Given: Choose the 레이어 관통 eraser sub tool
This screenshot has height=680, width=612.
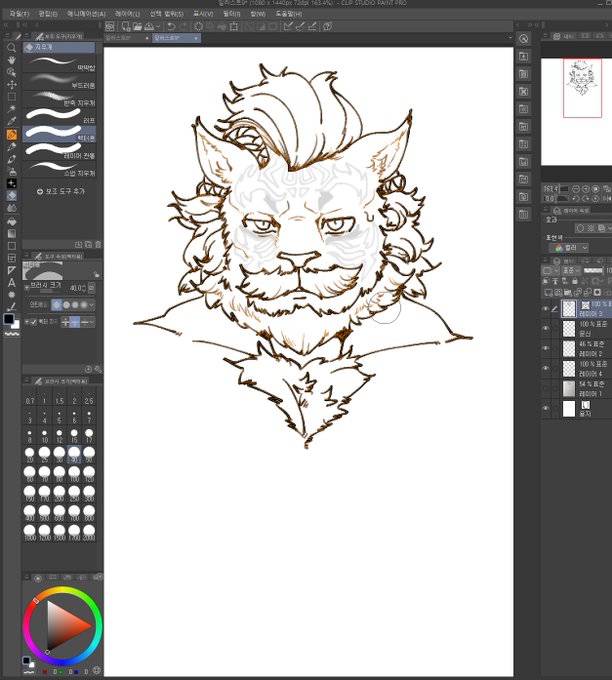Looking at the screenshot, I should click(x=59, y=151).
